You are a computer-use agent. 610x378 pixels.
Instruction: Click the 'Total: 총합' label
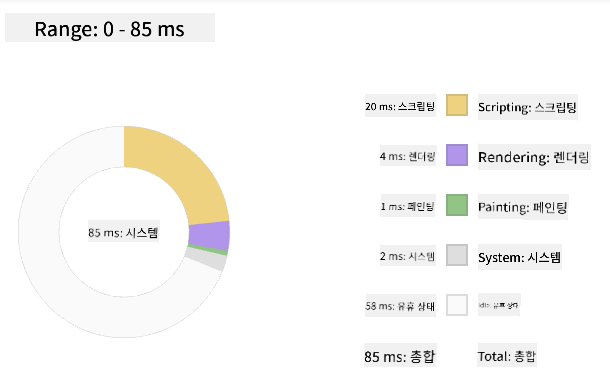click(507, 355)
